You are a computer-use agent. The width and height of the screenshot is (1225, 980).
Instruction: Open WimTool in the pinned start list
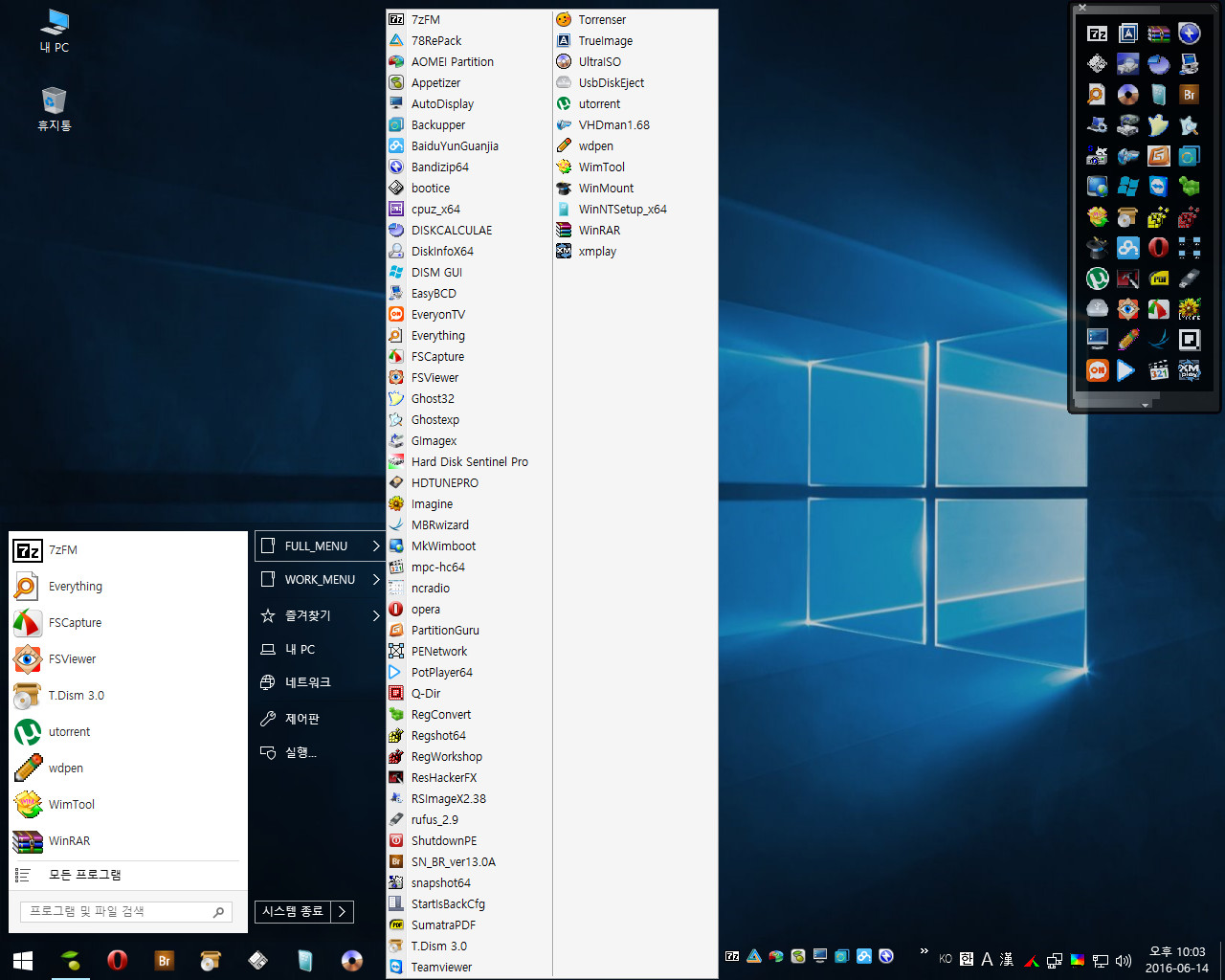tap(128, 805)
